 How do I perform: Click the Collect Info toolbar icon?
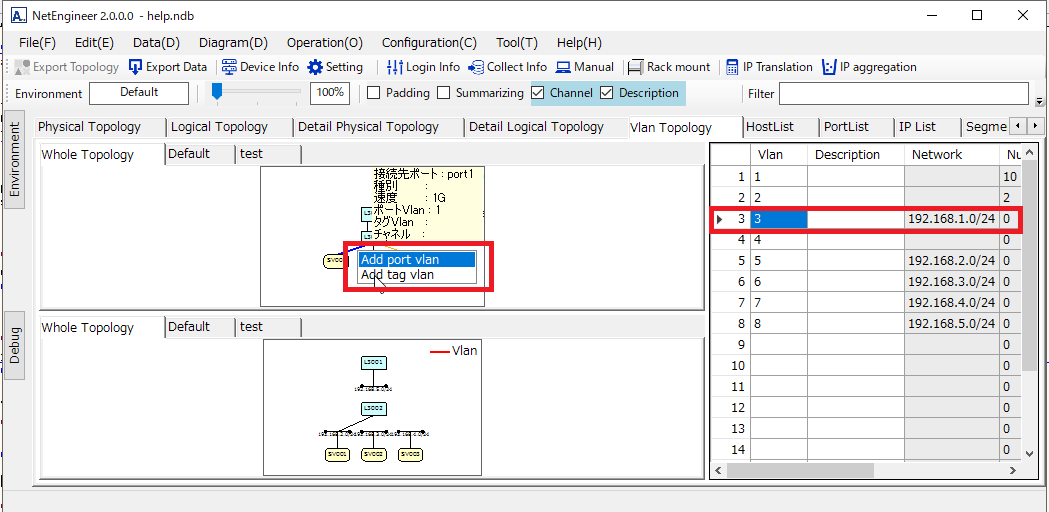point(477,67)
